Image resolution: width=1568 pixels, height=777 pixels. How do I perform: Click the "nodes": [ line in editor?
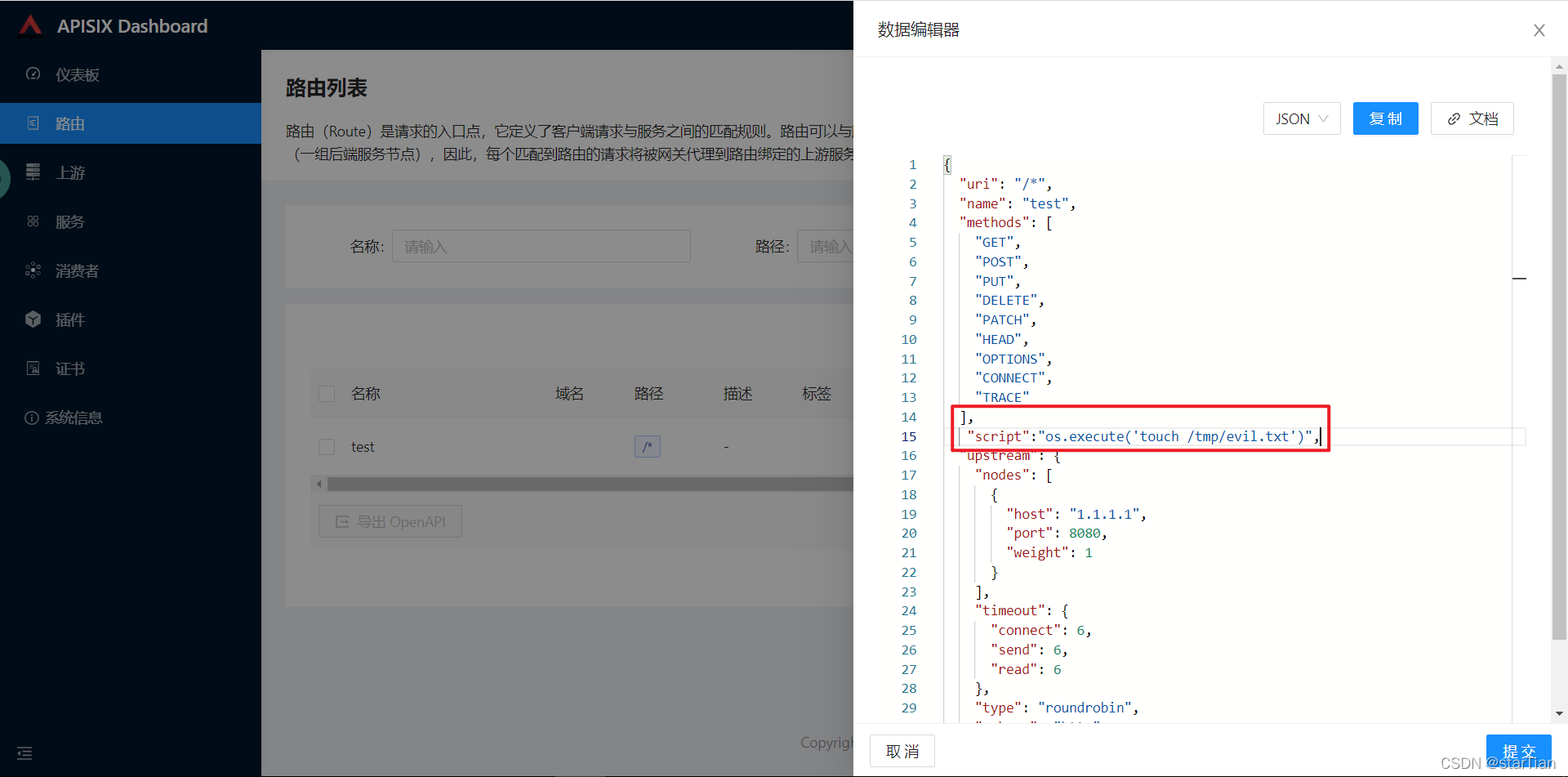(x=1013, y=475)
